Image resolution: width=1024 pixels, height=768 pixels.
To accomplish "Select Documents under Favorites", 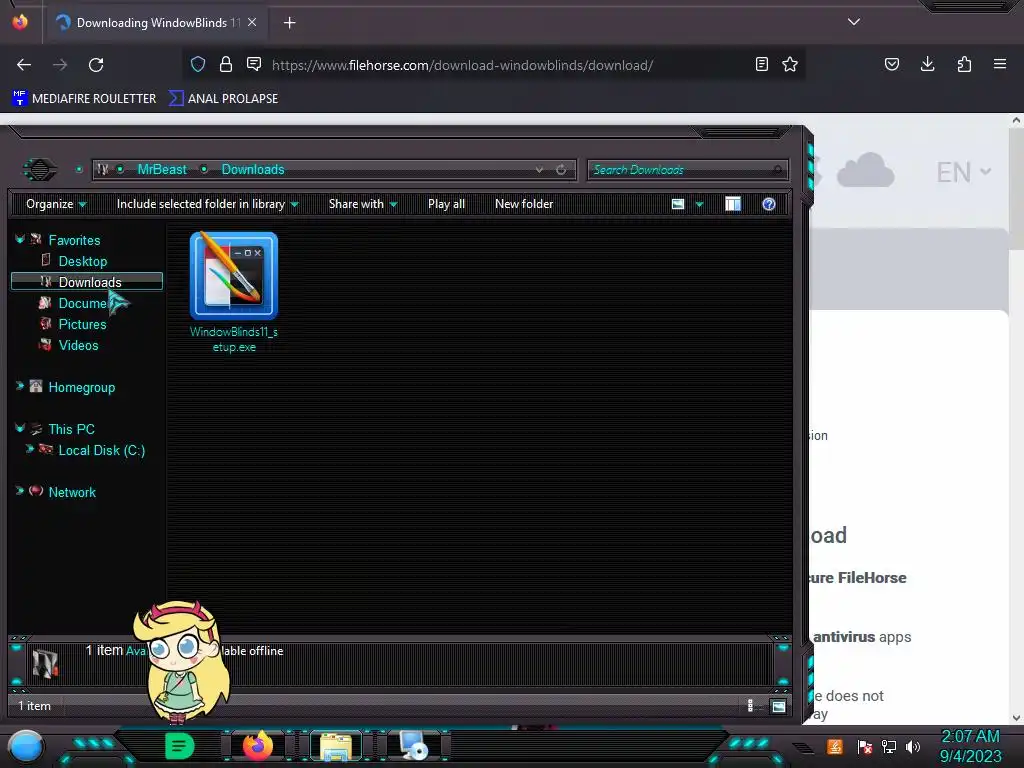I will coord(82,303).
